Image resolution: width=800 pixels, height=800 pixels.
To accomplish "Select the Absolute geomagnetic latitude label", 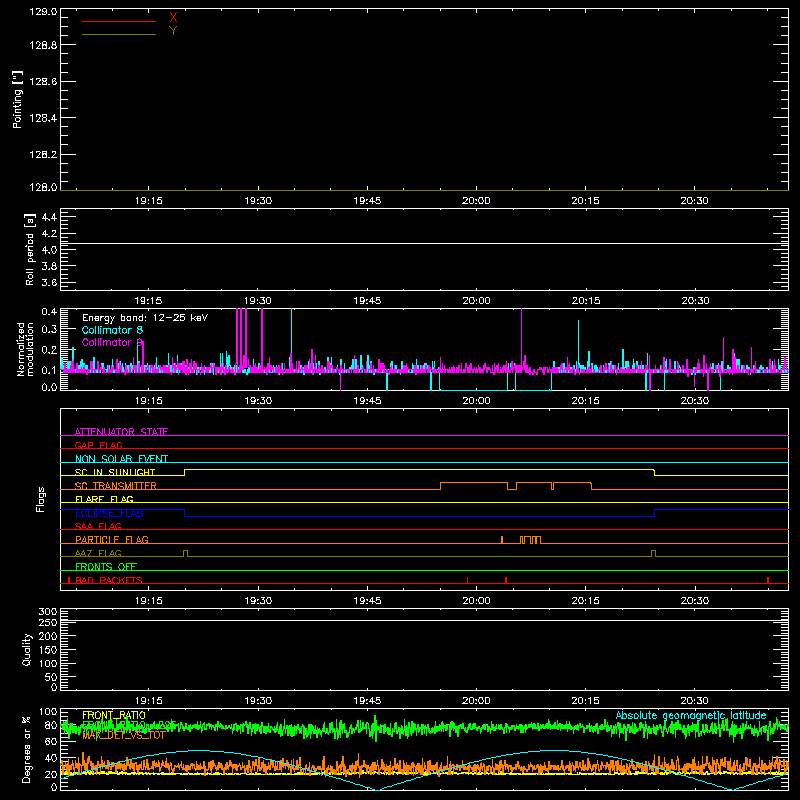I will [x=691, y=715].
